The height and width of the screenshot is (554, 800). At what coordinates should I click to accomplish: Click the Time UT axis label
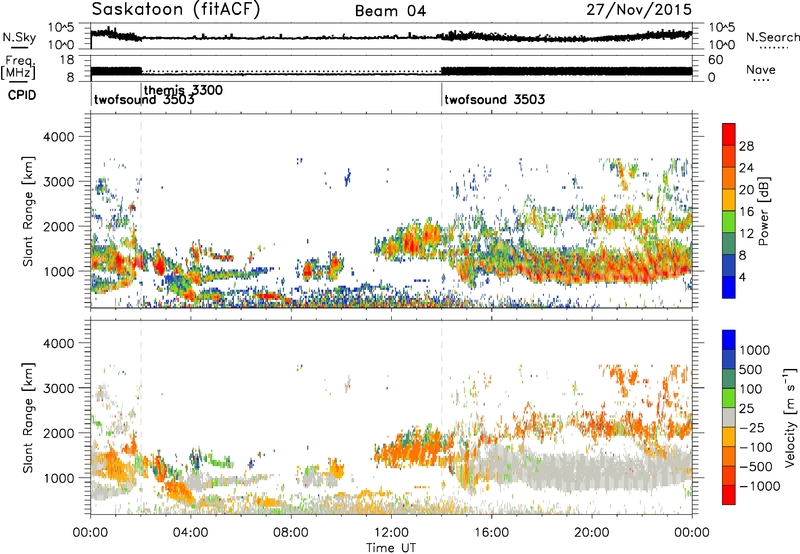coord(391,548)
